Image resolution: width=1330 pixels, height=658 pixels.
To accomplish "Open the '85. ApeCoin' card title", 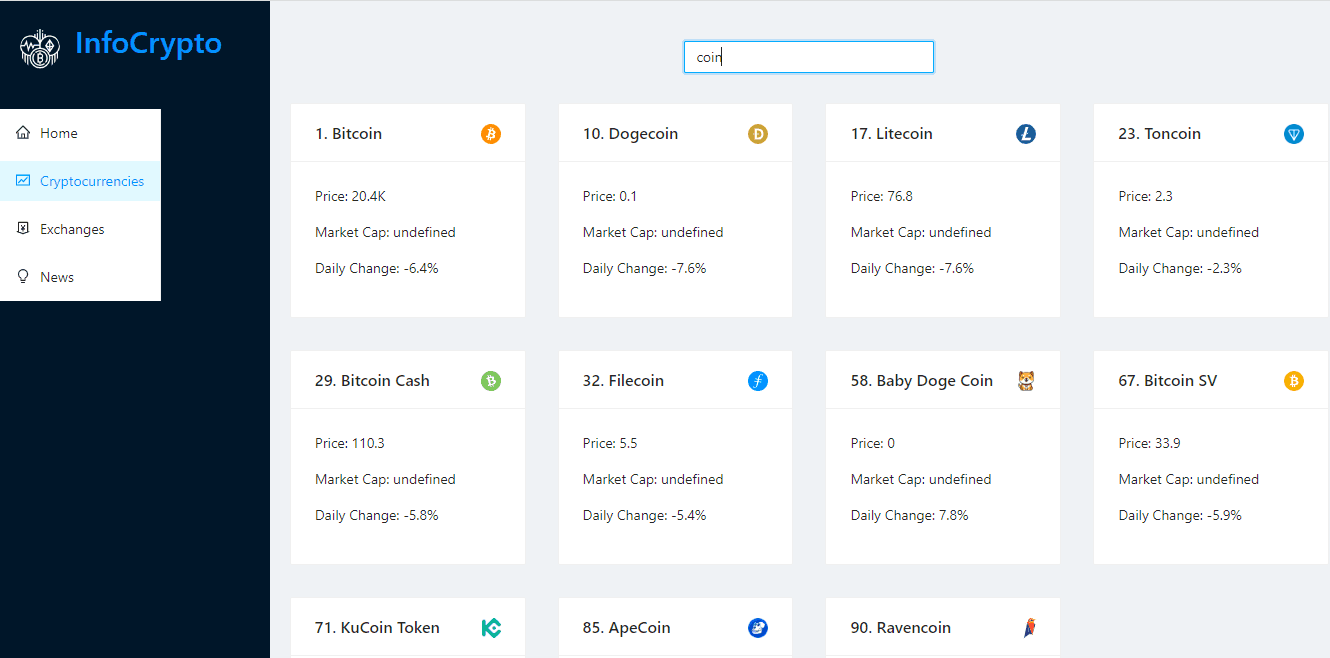I will click(626, 628).
